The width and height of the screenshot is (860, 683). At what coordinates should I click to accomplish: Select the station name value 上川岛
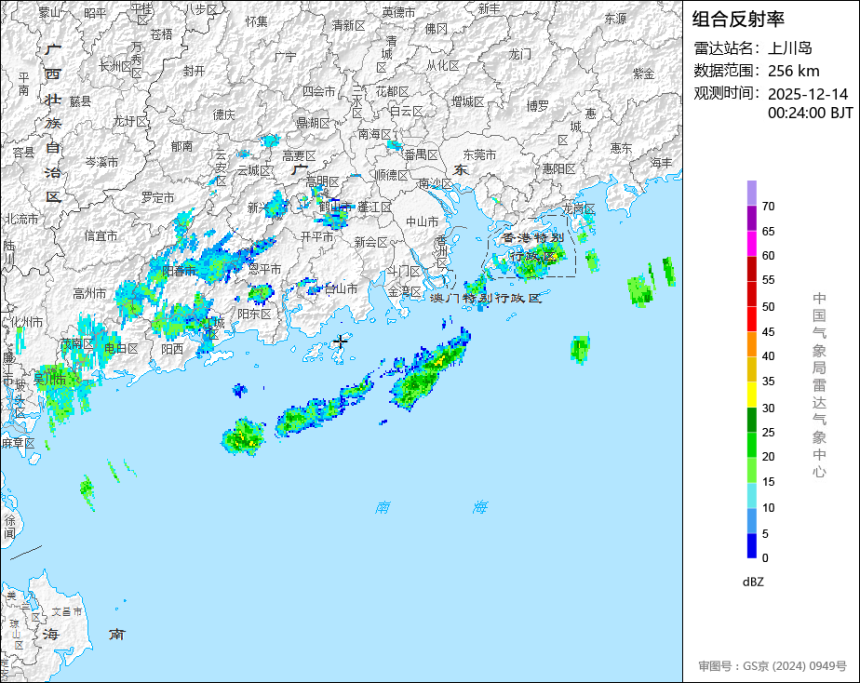click(x=790, y=48)
